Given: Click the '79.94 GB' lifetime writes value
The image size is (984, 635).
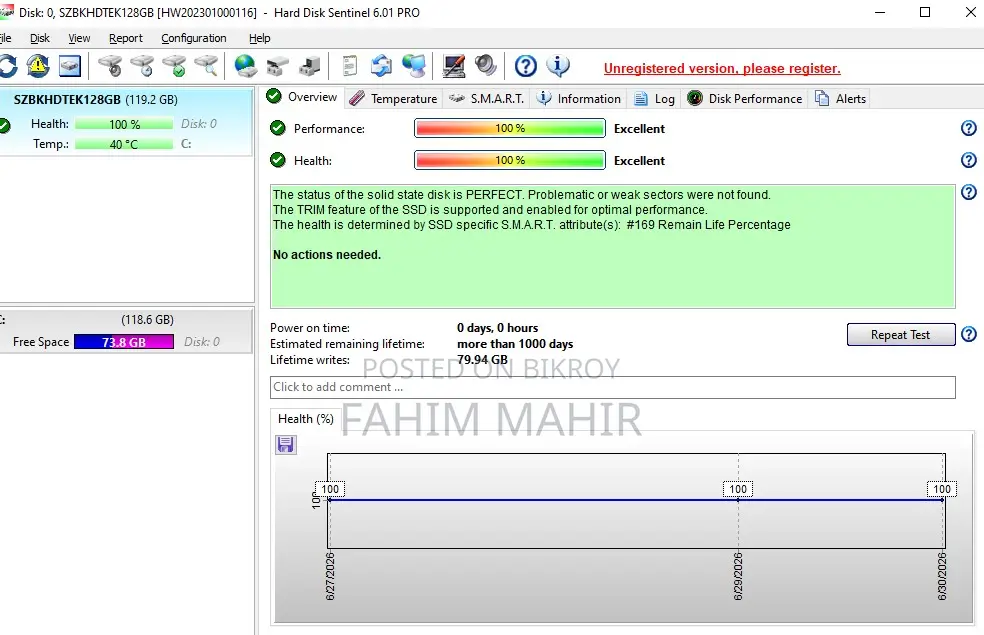Looking at the screenshot, I should point(482,360).
